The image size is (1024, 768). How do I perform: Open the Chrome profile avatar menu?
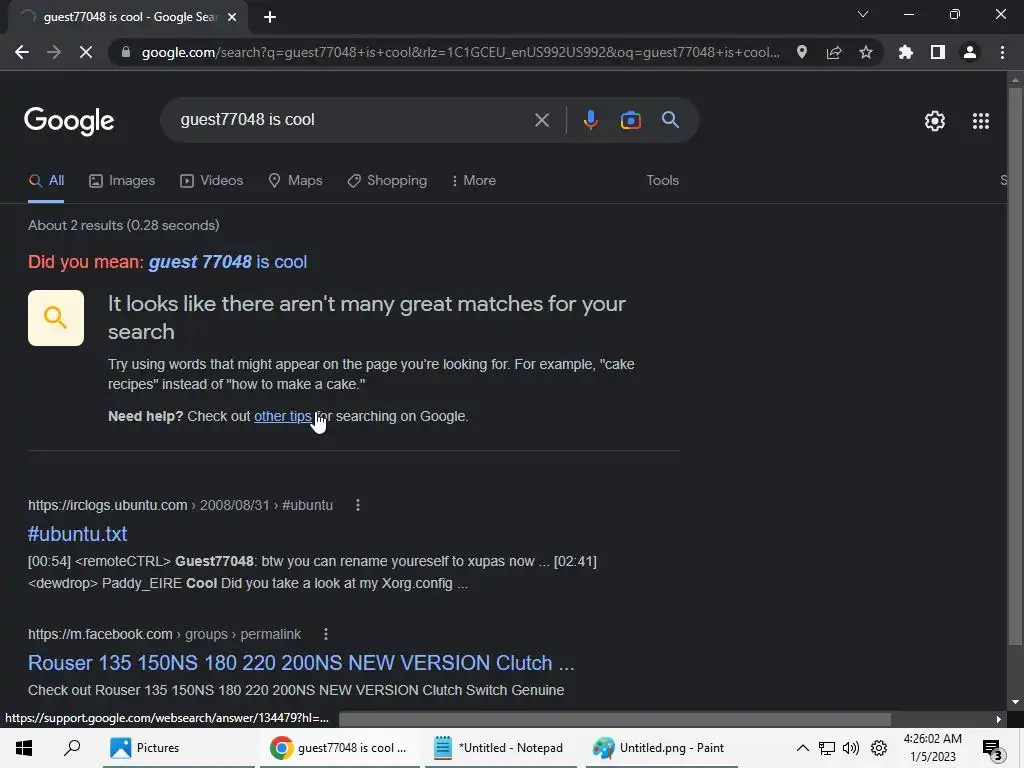click(970, 52)
